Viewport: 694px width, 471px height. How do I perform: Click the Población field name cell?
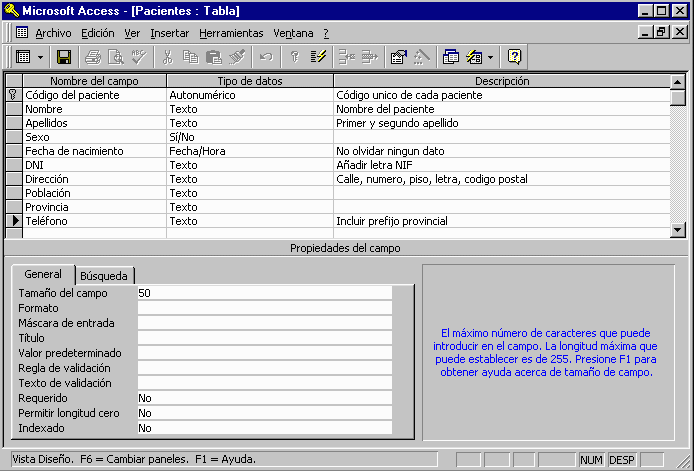pyautogui.click(x=94, y=193)
